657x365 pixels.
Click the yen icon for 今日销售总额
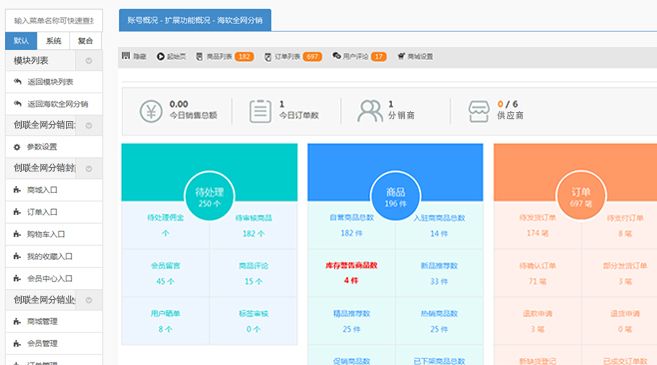coord(151,111)
